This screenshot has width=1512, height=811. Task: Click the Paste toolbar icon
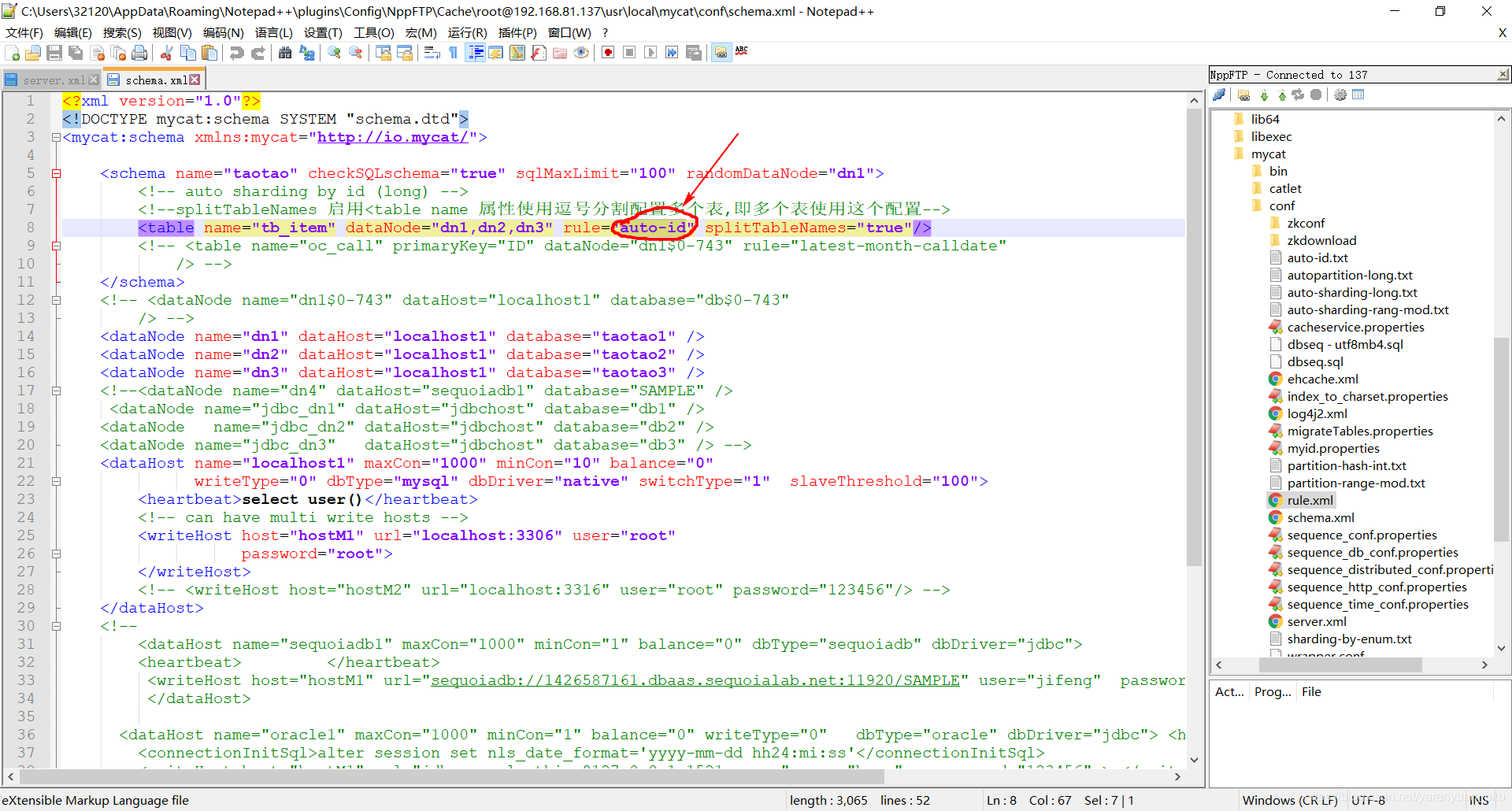[209, 53]
